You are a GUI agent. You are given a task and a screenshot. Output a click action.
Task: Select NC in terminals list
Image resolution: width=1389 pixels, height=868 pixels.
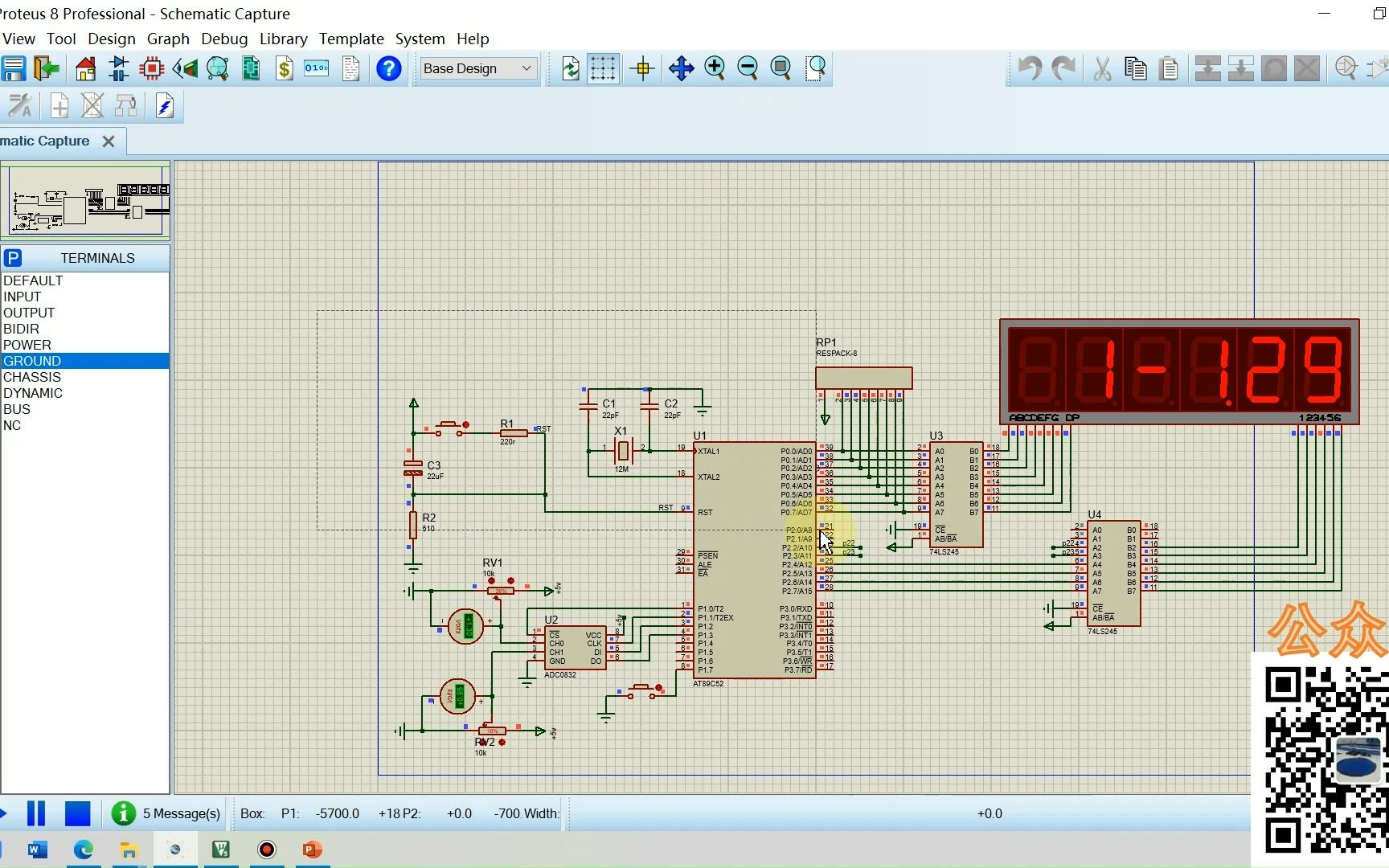click(x=85, y=425)
